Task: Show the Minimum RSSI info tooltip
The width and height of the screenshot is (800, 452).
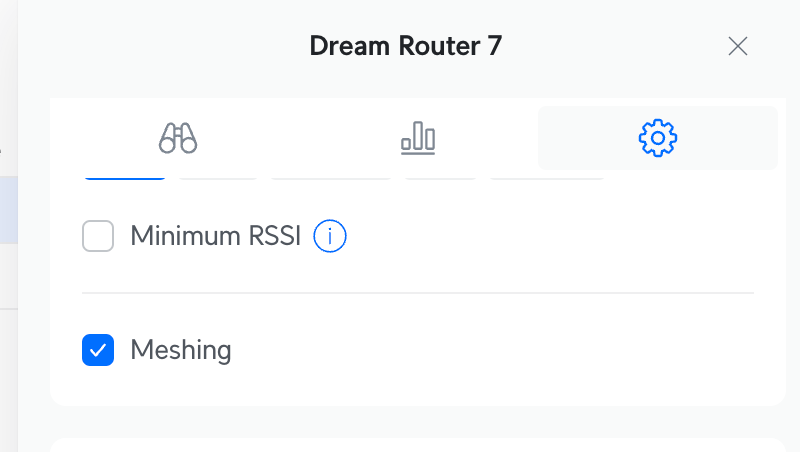Action: pyautogui.click(x=330, y=237)
